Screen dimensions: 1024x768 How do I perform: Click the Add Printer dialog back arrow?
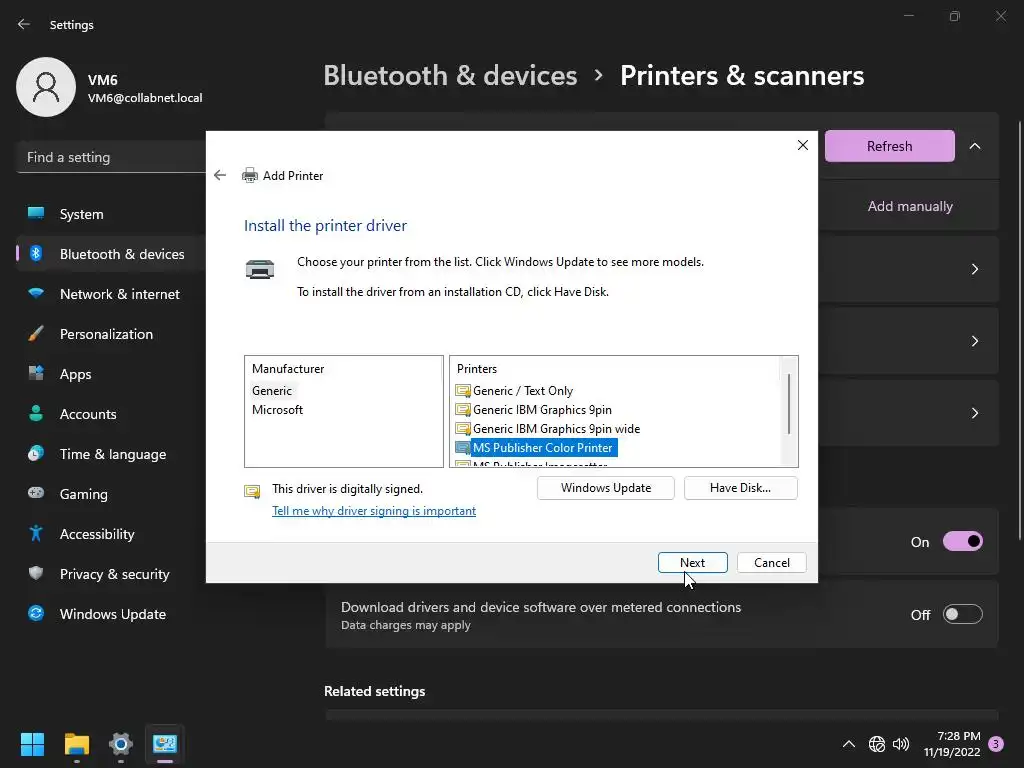(x=220, y=175)
